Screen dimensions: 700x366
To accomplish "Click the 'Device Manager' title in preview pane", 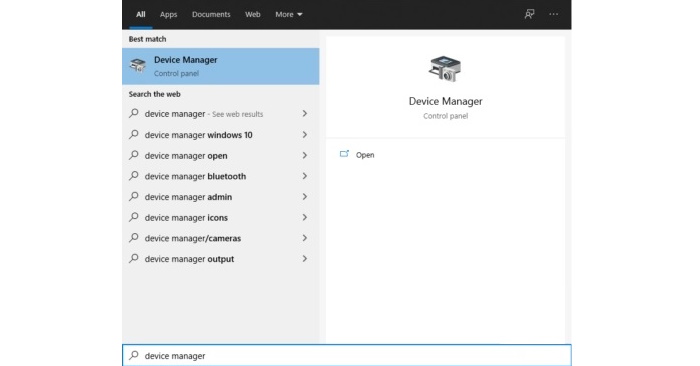I will [x=446, y=101].
